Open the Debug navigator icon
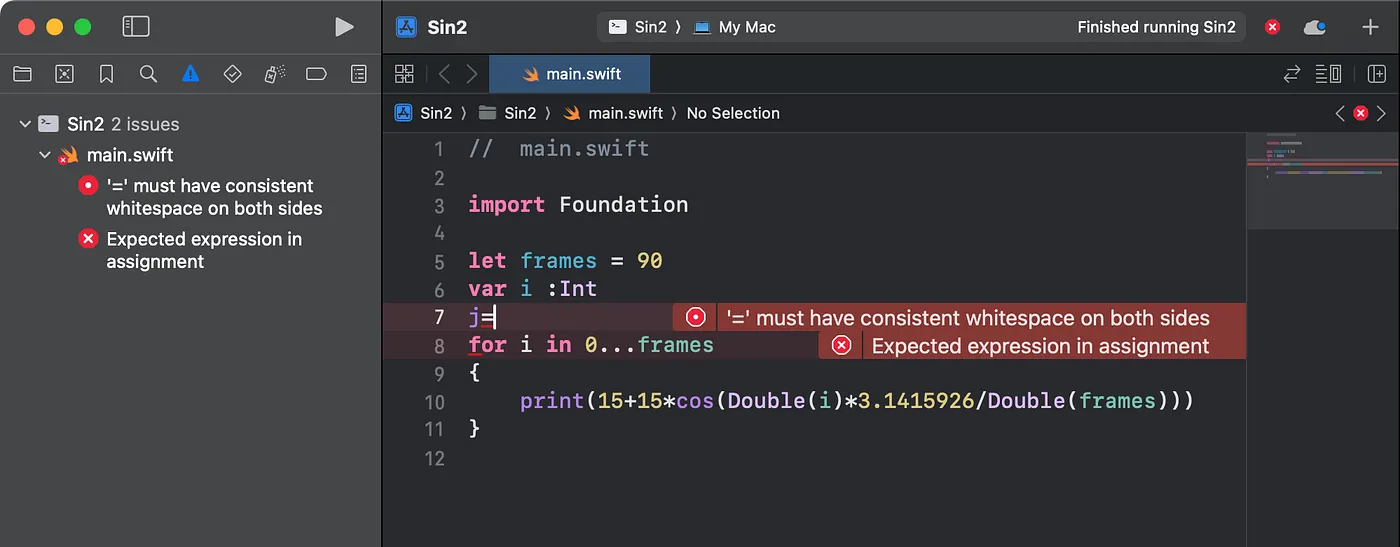 [x=274, y=74]
